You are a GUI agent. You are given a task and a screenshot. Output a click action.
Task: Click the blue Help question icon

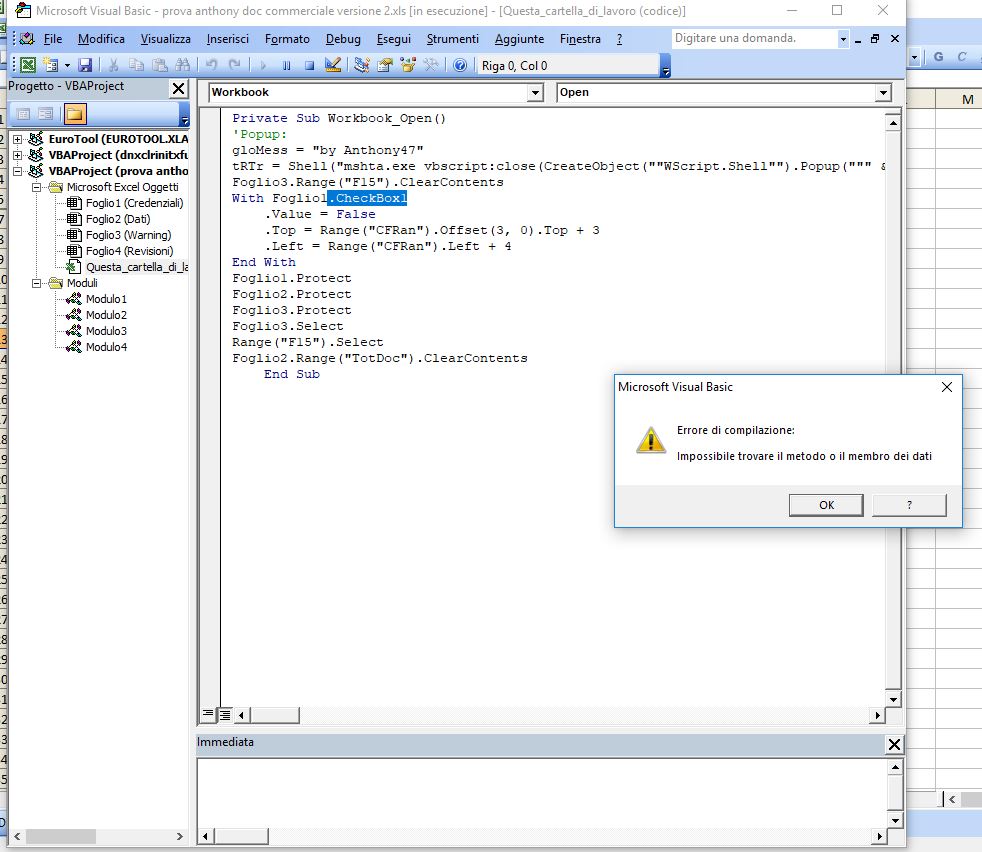click(x=460, y=65)
